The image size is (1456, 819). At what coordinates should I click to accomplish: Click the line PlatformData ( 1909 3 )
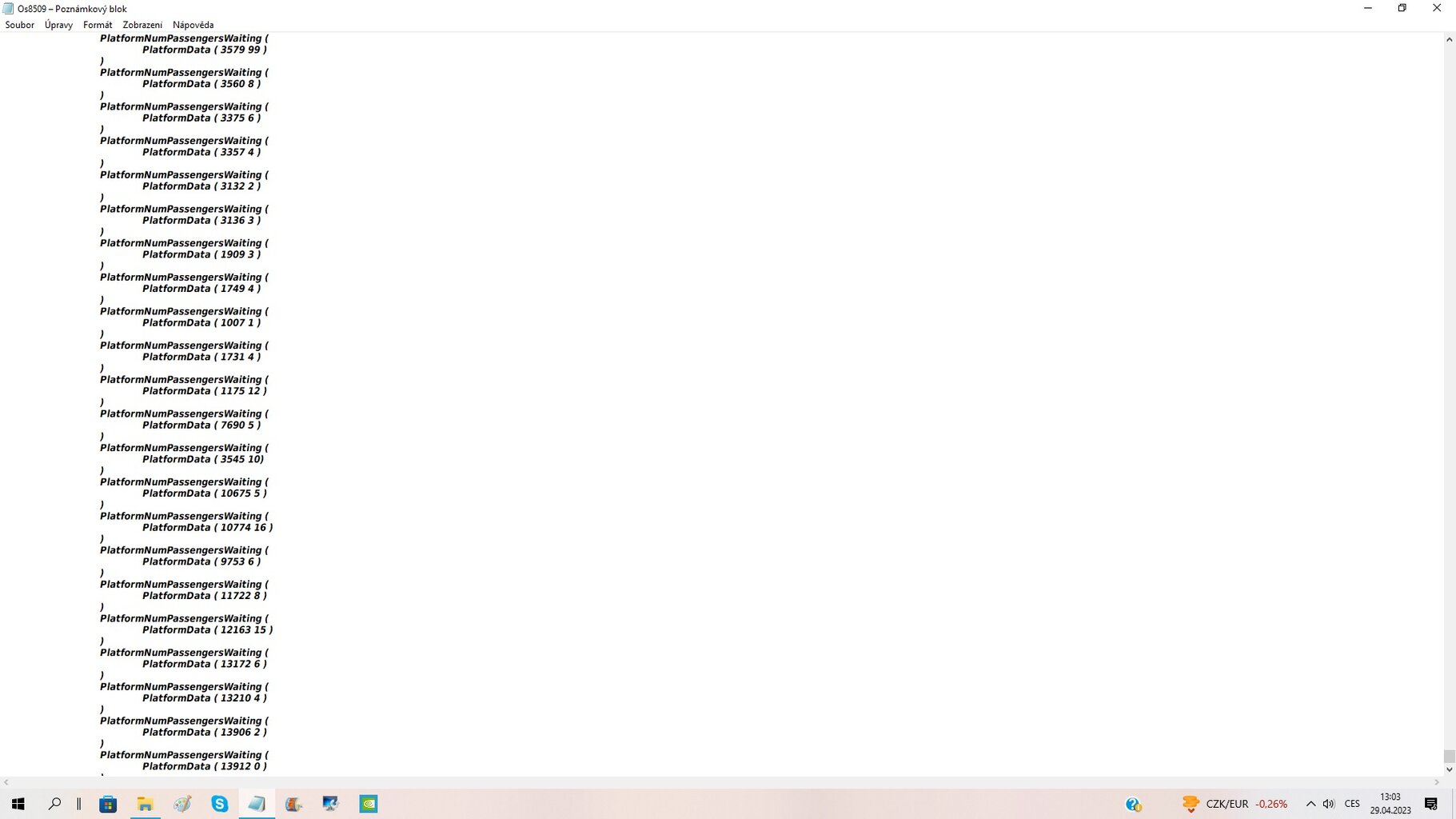pyautogui.click(x=201, y=254)
